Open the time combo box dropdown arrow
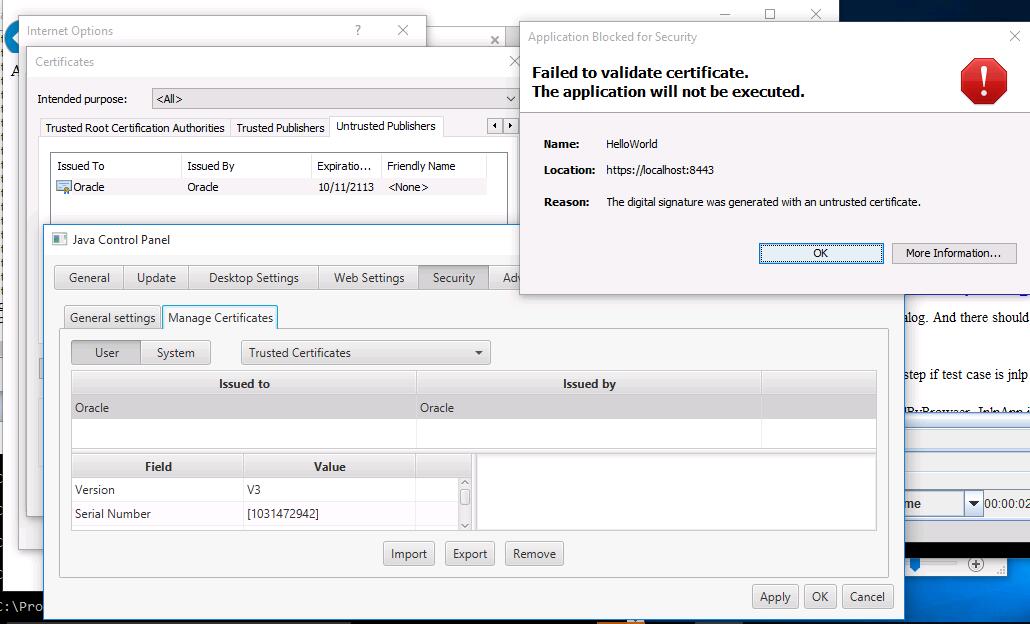This screenshot has width=1030, height=624. pyautogui.click(x=973, y=504)
